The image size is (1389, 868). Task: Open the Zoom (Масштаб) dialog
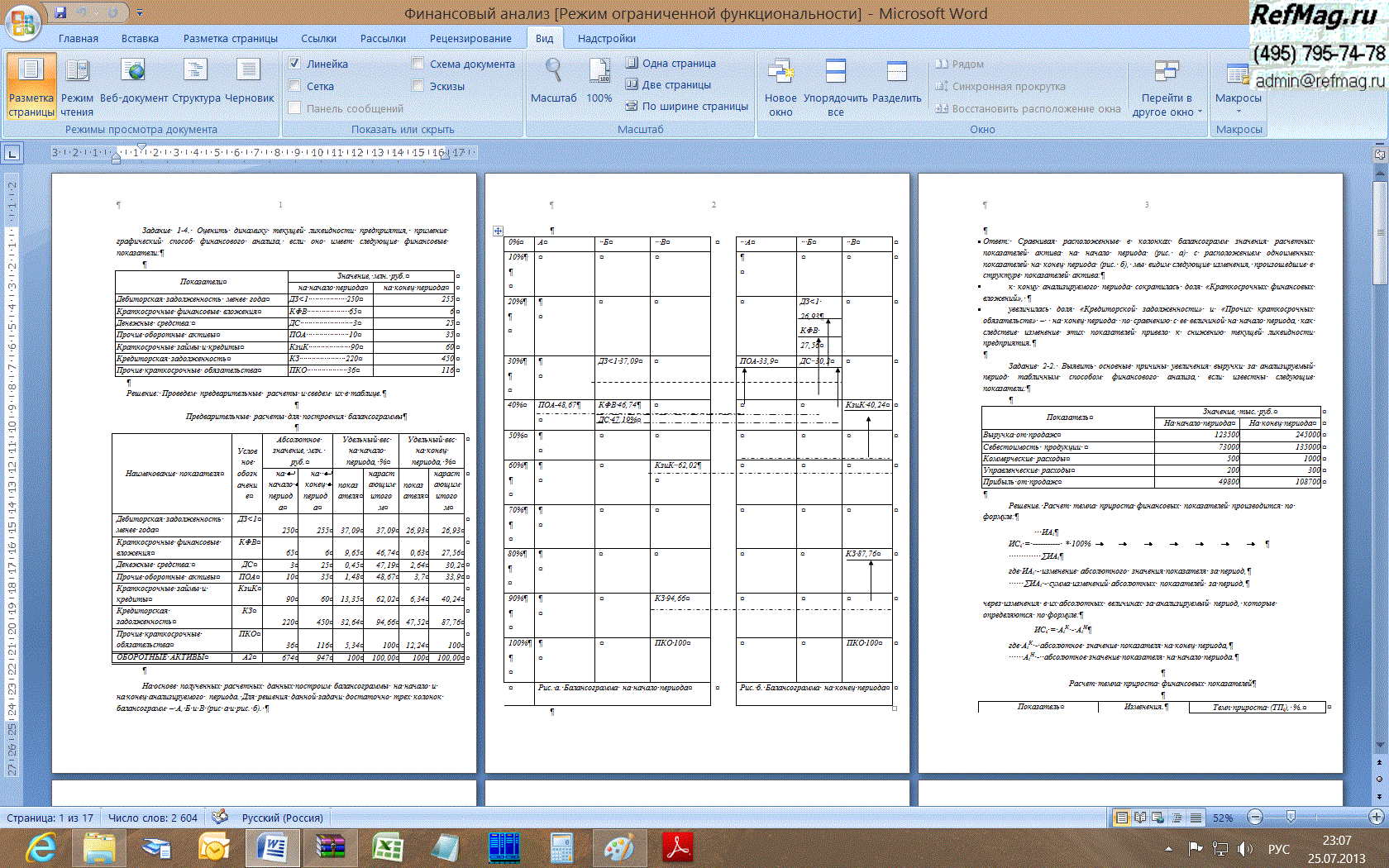[x=553, y=81]
